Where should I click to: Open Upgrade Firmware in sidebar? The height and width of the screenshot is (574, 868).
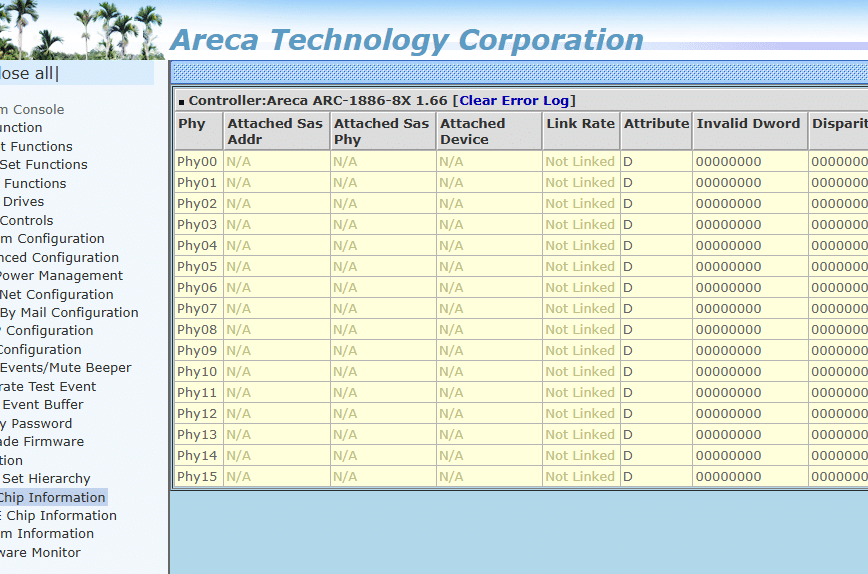click(x=42, y=442)
